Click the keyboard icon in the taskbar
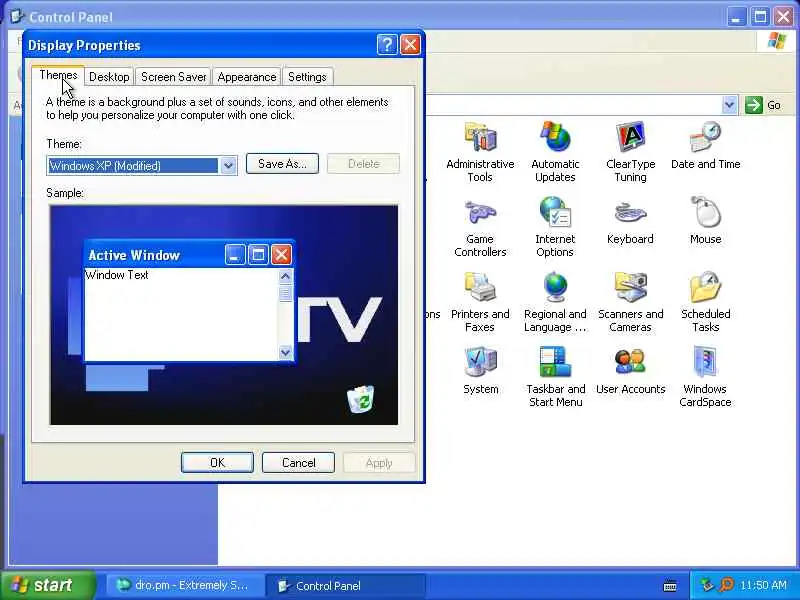The image size is (800, 600). pyautogui.click(x=670, y=586)
